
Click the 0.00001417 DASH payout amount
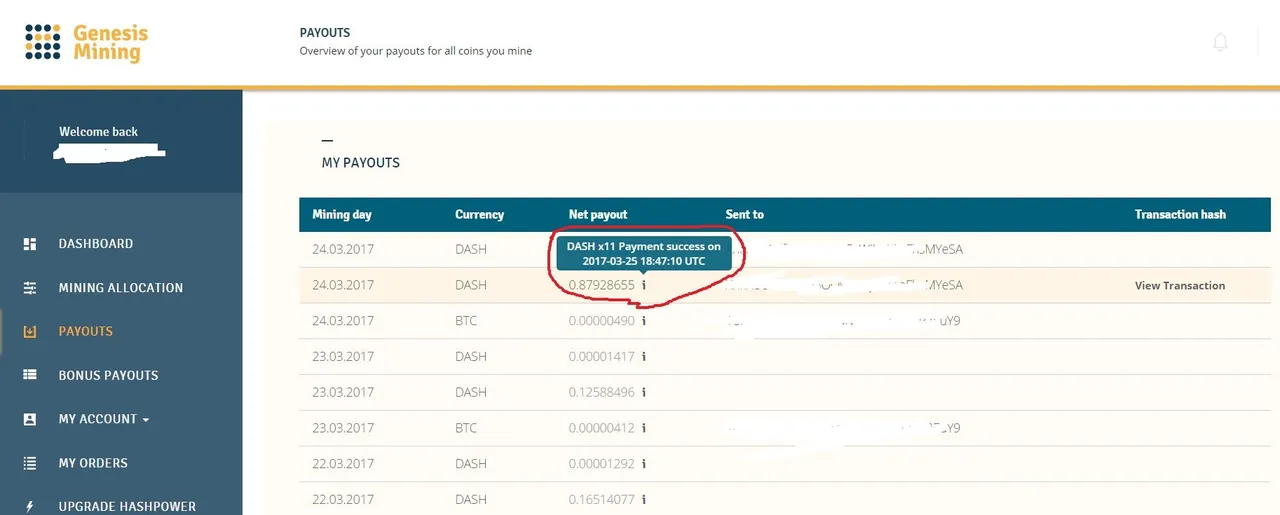click(602, 357)
